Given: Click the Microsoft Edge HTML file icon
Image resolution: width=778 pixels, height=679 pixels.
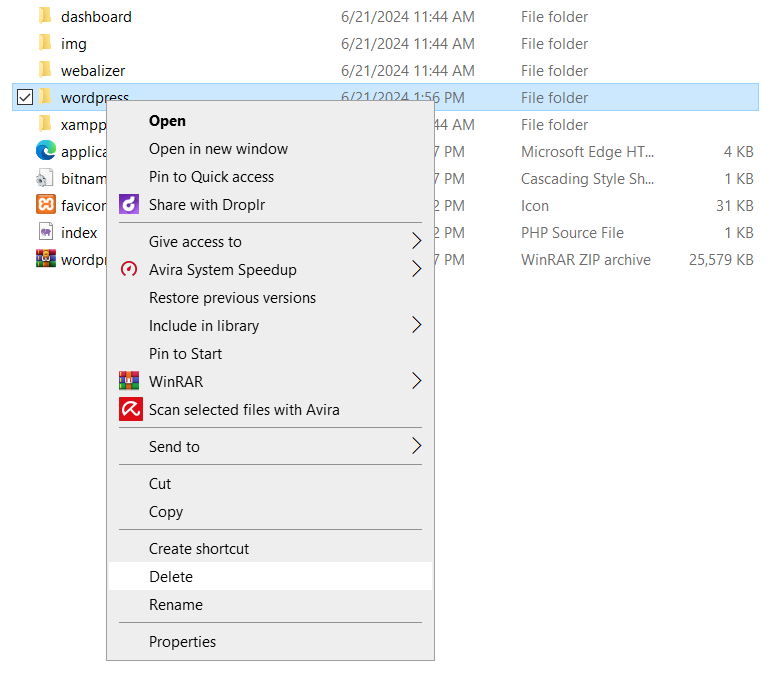Looking at the screenshot, I should click(x=46, y=150).
